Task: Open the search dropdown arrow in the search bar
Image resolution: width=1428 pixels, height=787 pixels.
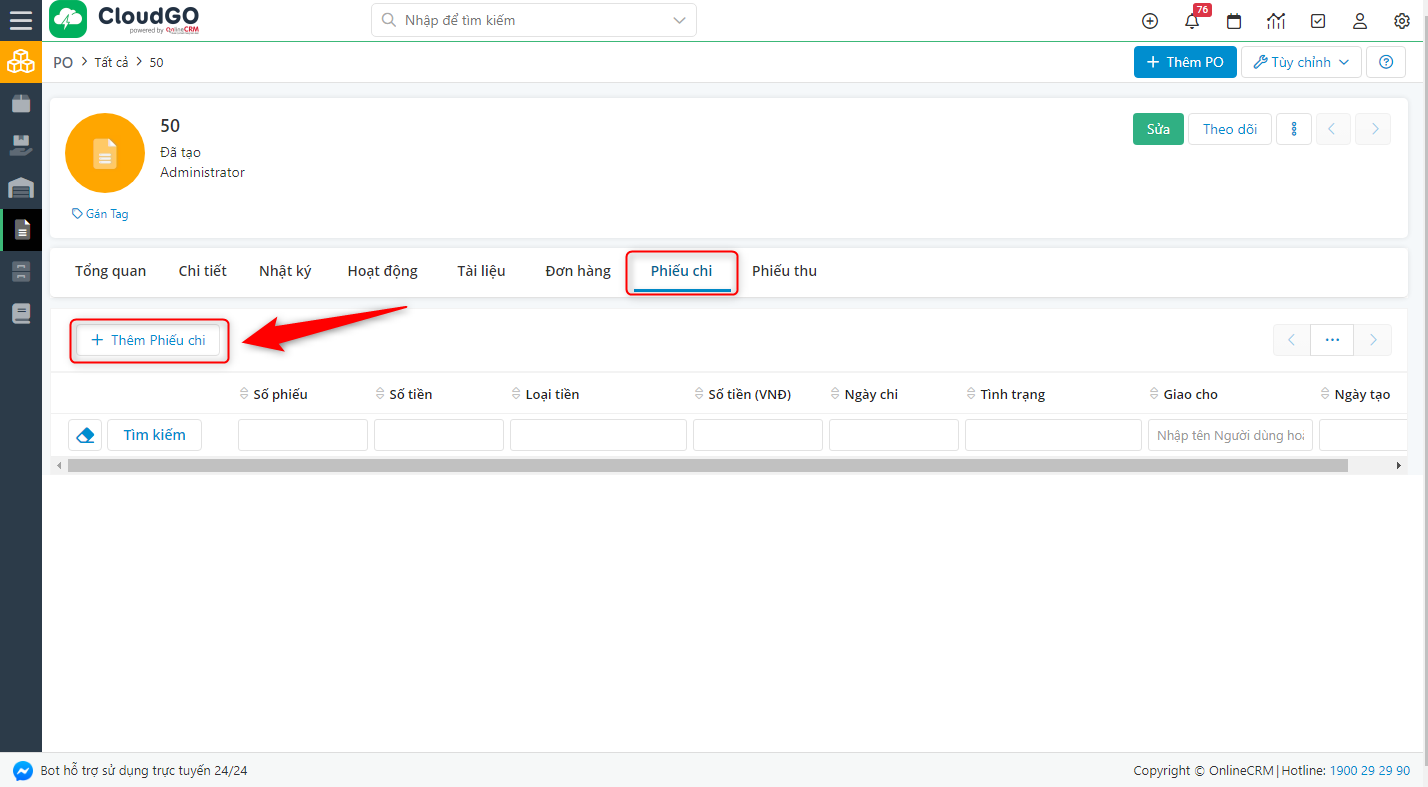Action: point(679,20)
